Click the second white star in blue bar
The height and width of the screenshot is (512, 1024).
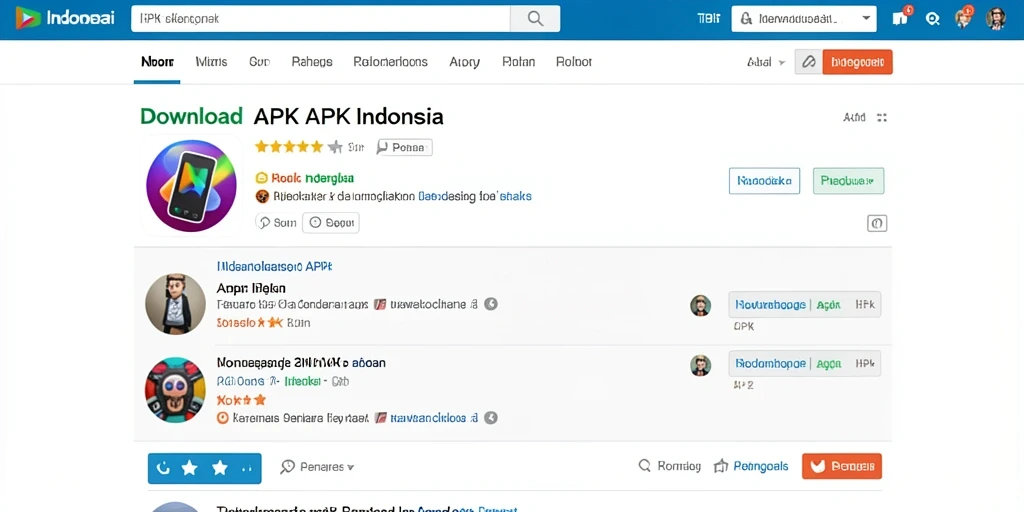pyautogui.click(x=220, y=468)
